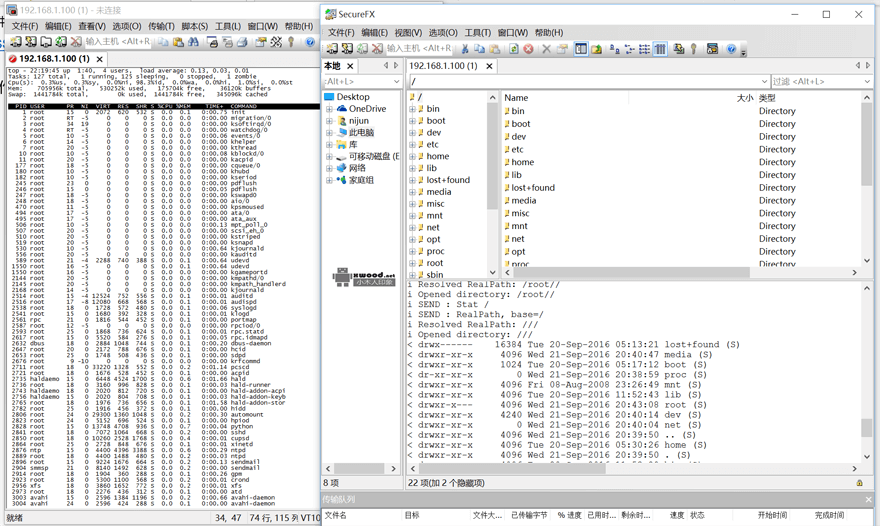Click the gray X delete icon in SecureFX
Viewport: 880px width, 526px height.
546,49
